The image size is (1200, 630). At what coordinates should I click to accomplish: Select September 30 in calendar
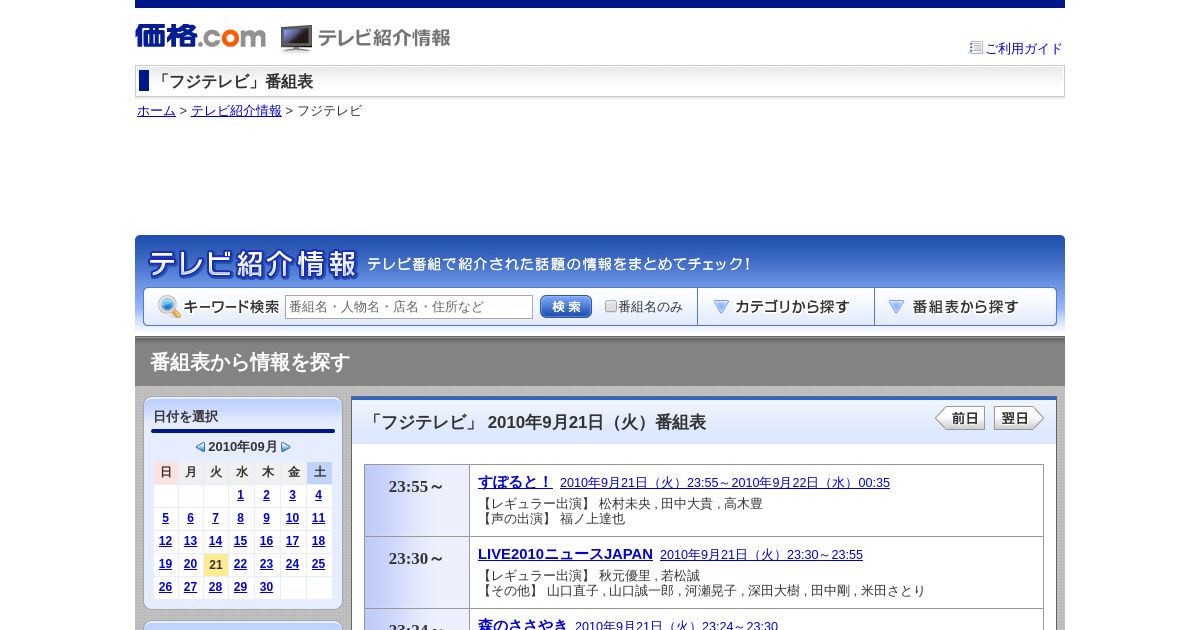pyautogui.click(x=267, y=587)
